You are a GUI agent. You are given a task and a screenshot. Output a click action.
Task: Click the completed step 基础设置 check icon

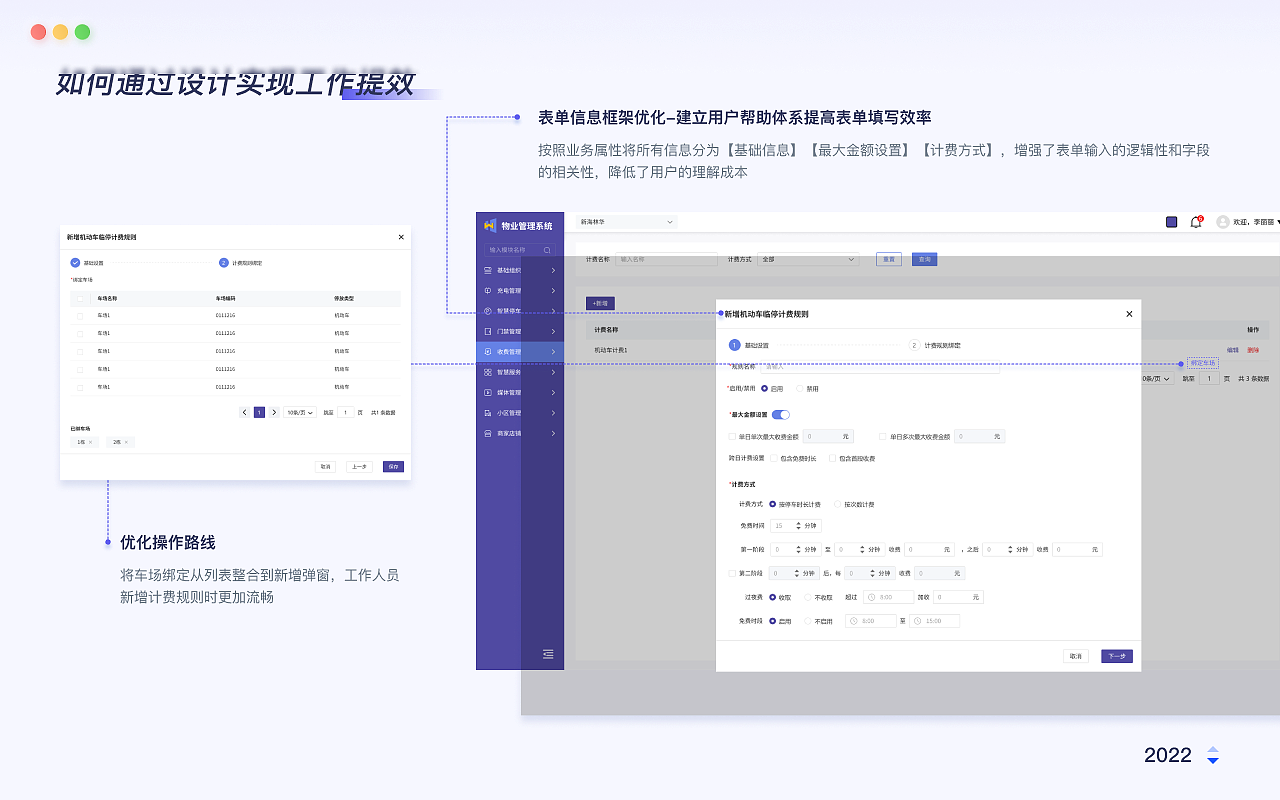(x=75, y=263)
